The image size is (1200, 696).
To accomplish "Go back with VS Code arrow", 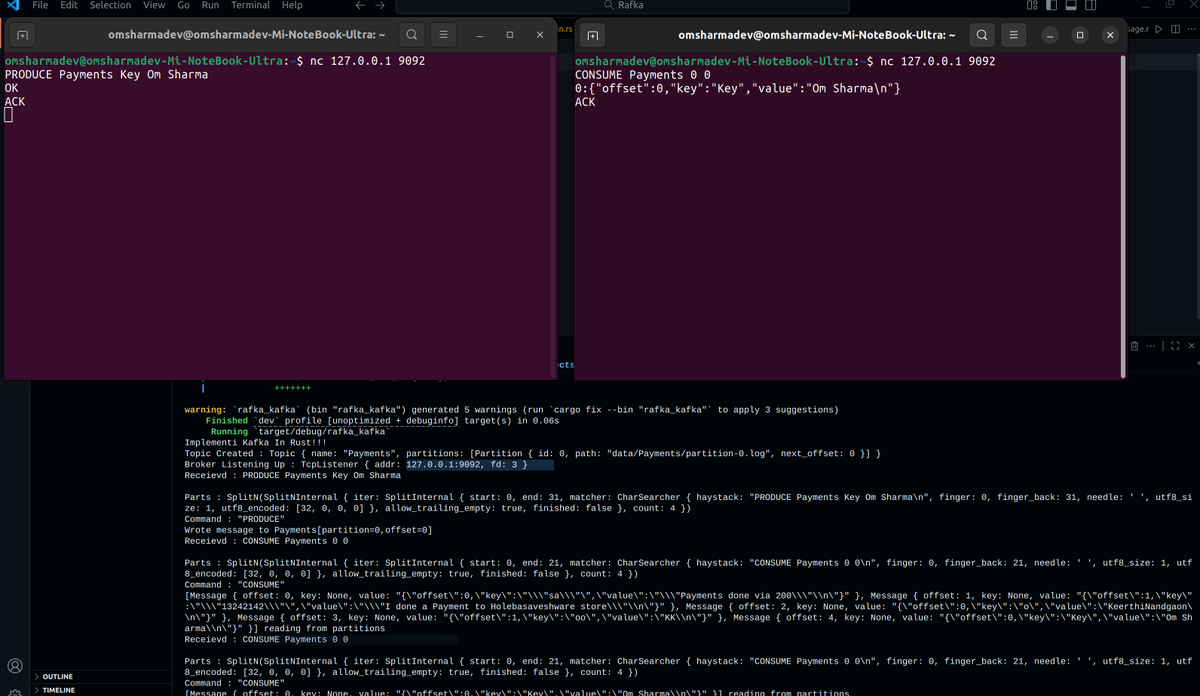I will pyautogui.click(x=361, y=5).
